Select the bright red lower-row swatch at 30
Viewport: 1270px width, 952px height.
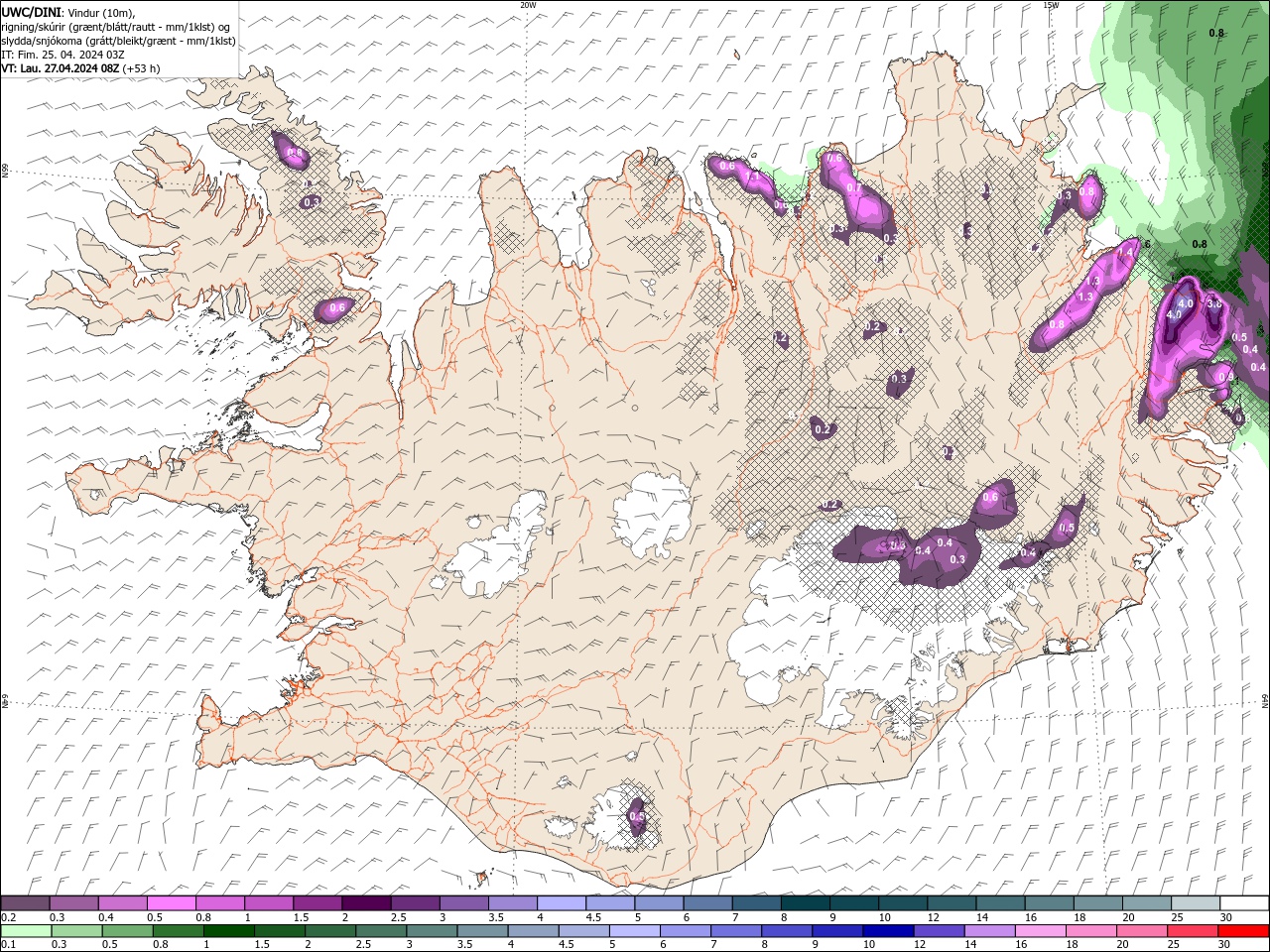coord(1243,931)
